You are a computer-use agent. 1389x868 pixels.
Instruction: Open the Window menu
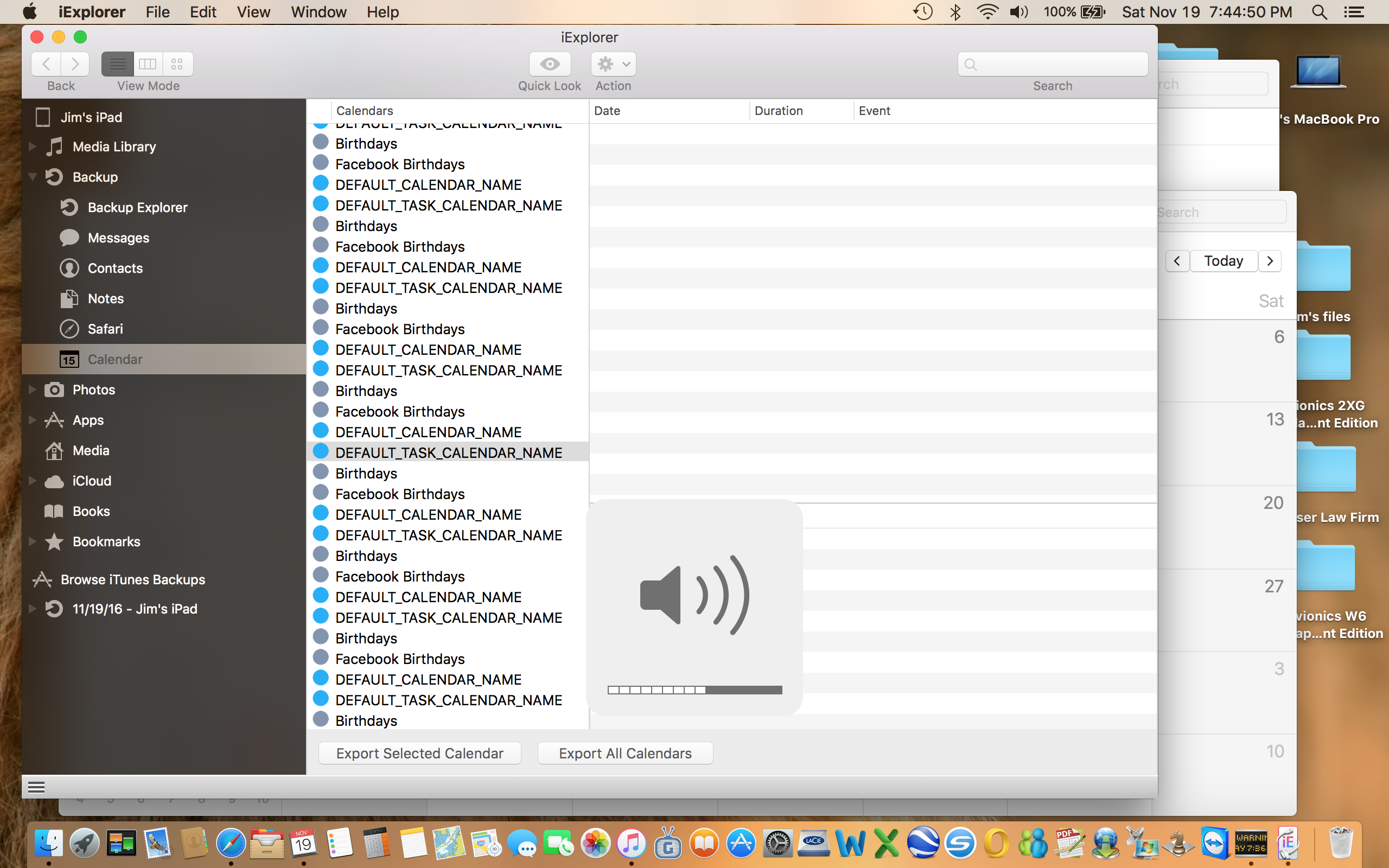tap(318, 12)
